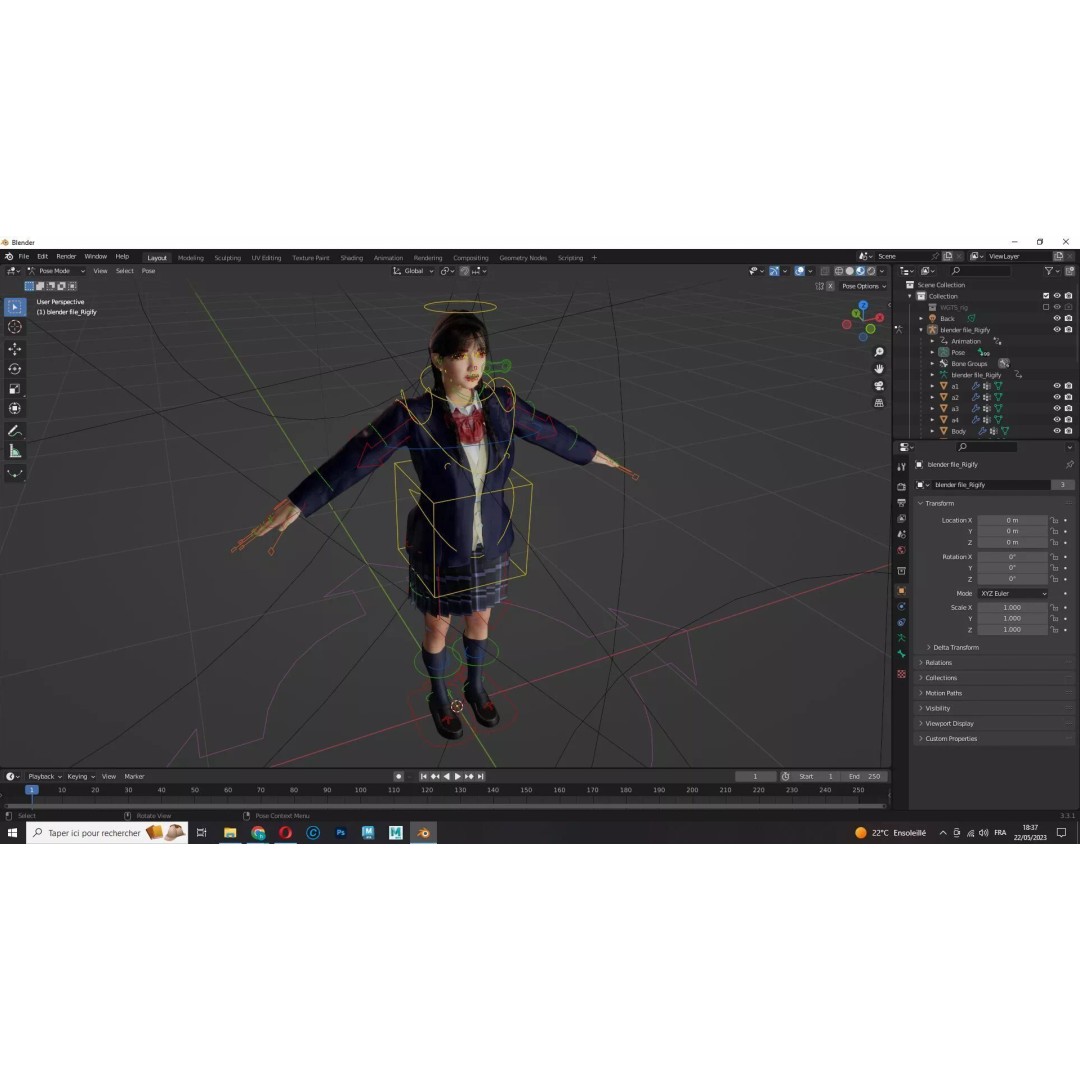Select the Annotate tool

15,431
